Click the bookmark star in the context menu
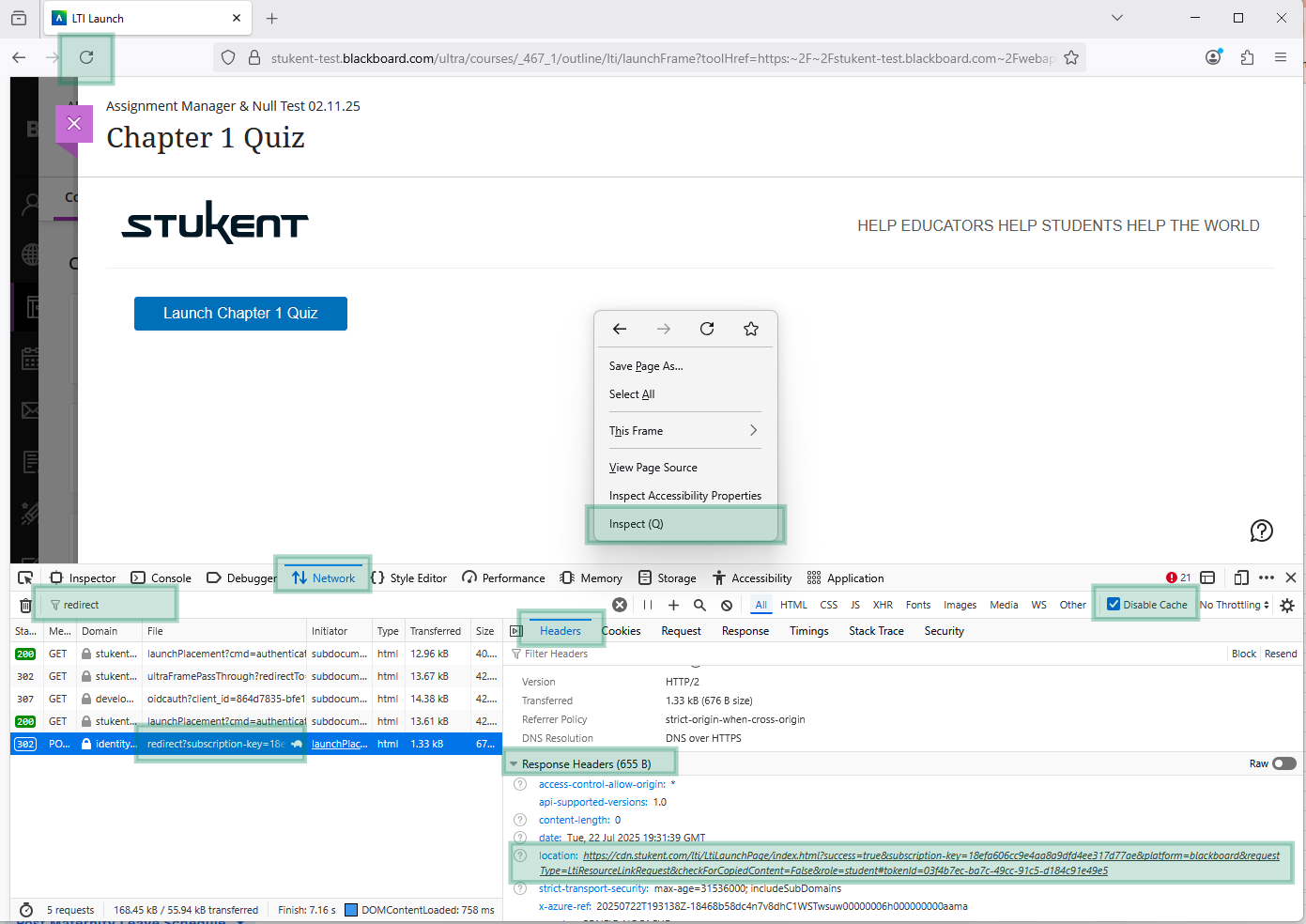 (751, 329)
